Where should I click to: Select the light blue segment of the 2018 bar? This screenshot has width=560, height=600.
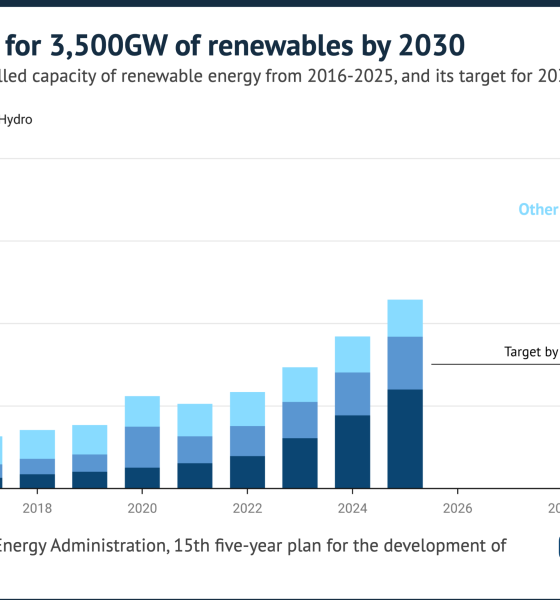point(37,444)
